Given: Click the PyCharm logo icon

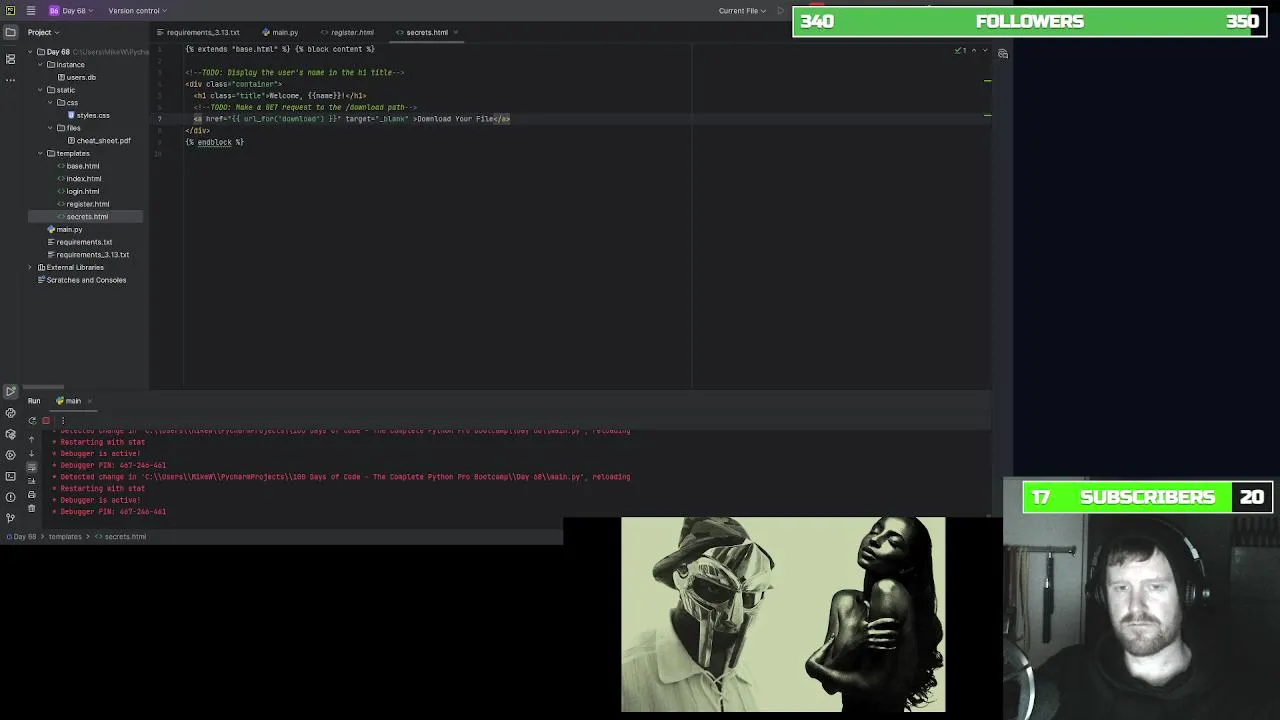Looking at the screenshot, I should pos(10,10).
